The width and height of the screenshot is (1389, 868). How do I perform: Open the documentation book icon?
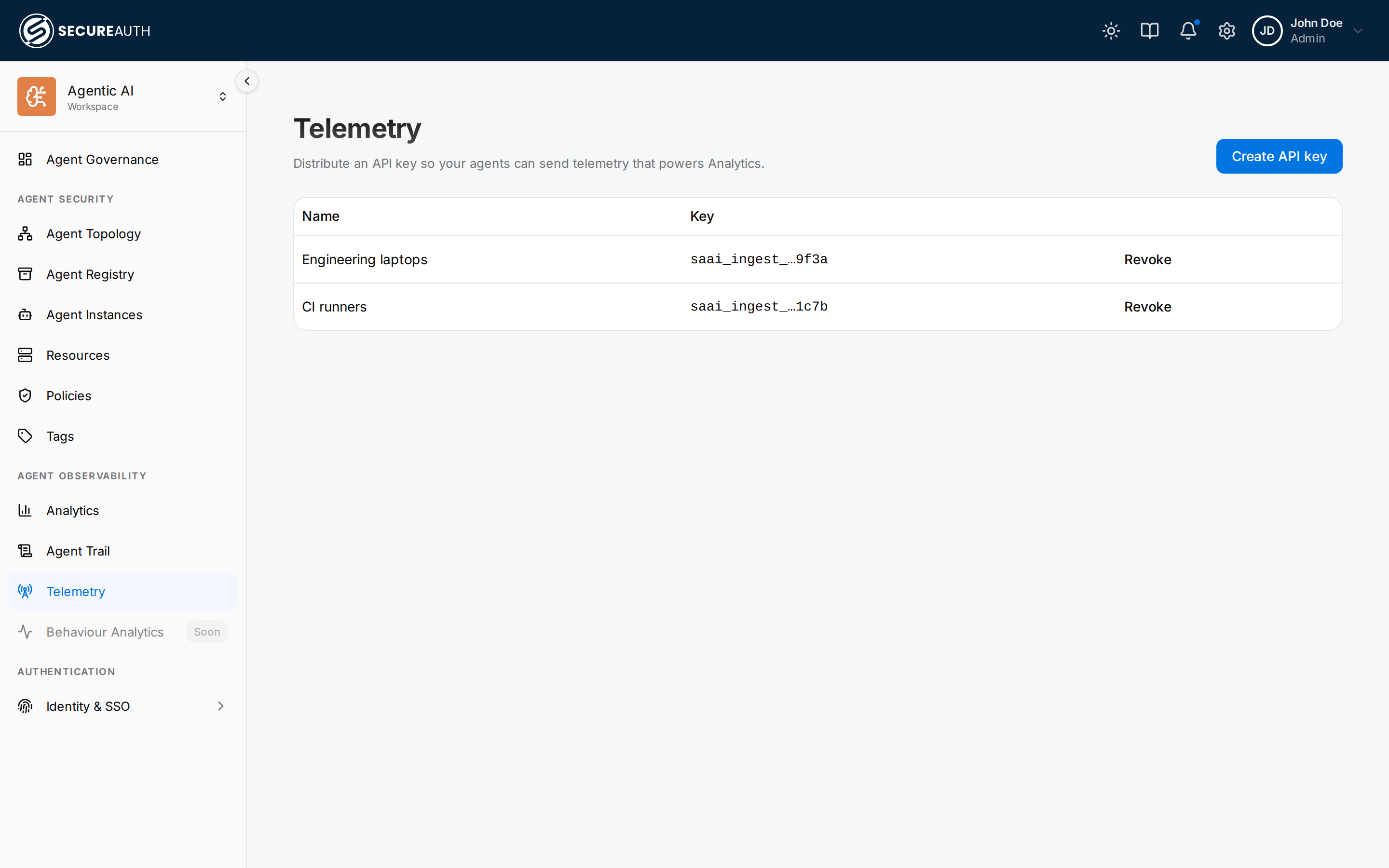coord(1149,30)
